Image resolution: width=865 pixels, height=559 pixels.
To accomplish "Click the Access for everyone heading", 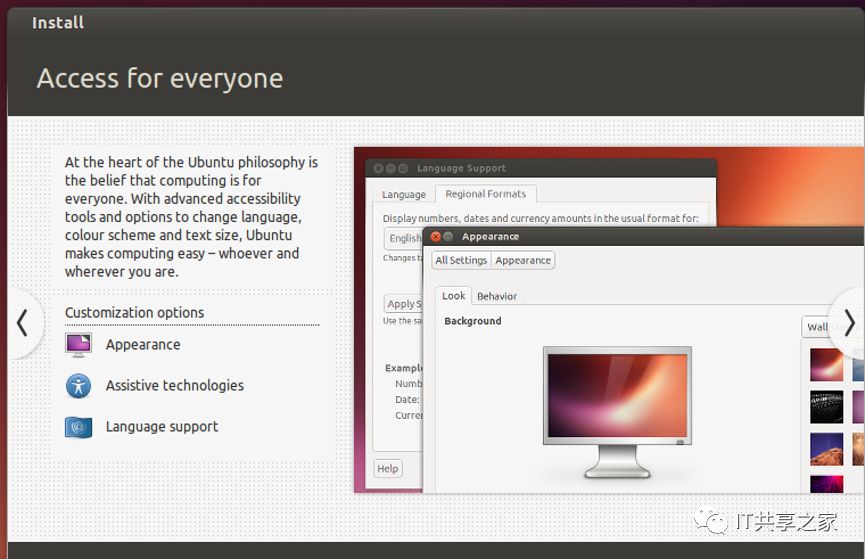I will pos(160,78).
